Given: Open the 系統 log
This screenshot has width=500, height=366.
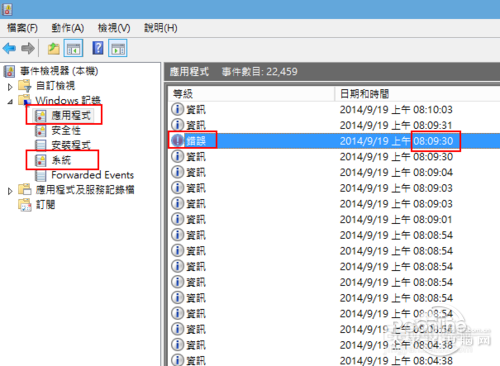Looking at the screenshot, I should pyautogui.click(x=61, y=160).
